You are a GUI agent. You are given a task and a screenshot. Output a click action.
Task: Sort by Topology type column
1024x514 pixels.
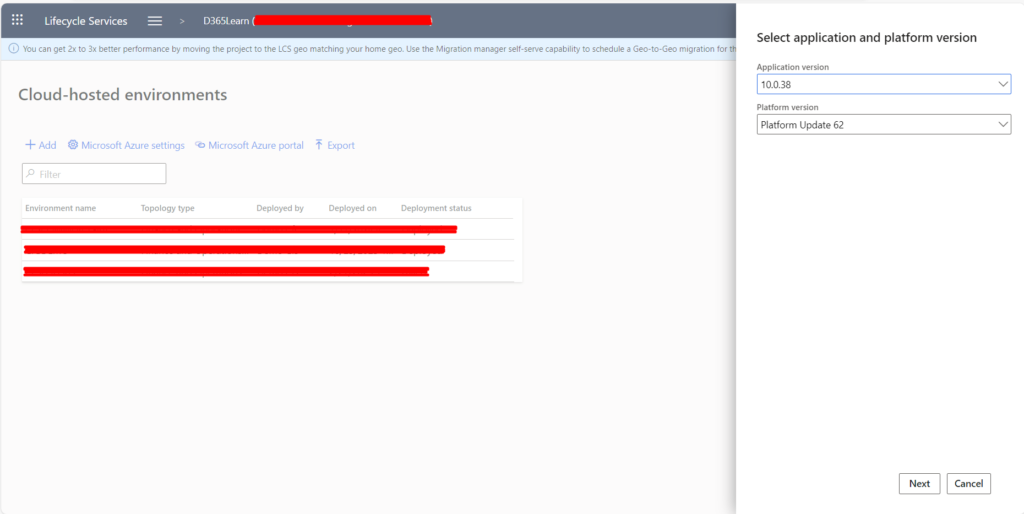point(168,208)
